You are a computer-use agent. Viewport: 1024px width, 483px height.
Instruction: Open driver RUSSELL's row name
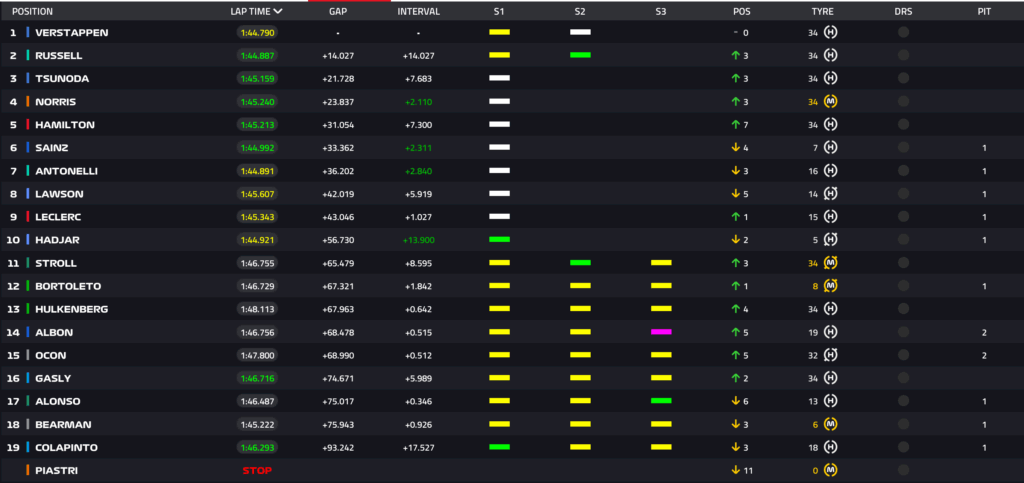58,56
